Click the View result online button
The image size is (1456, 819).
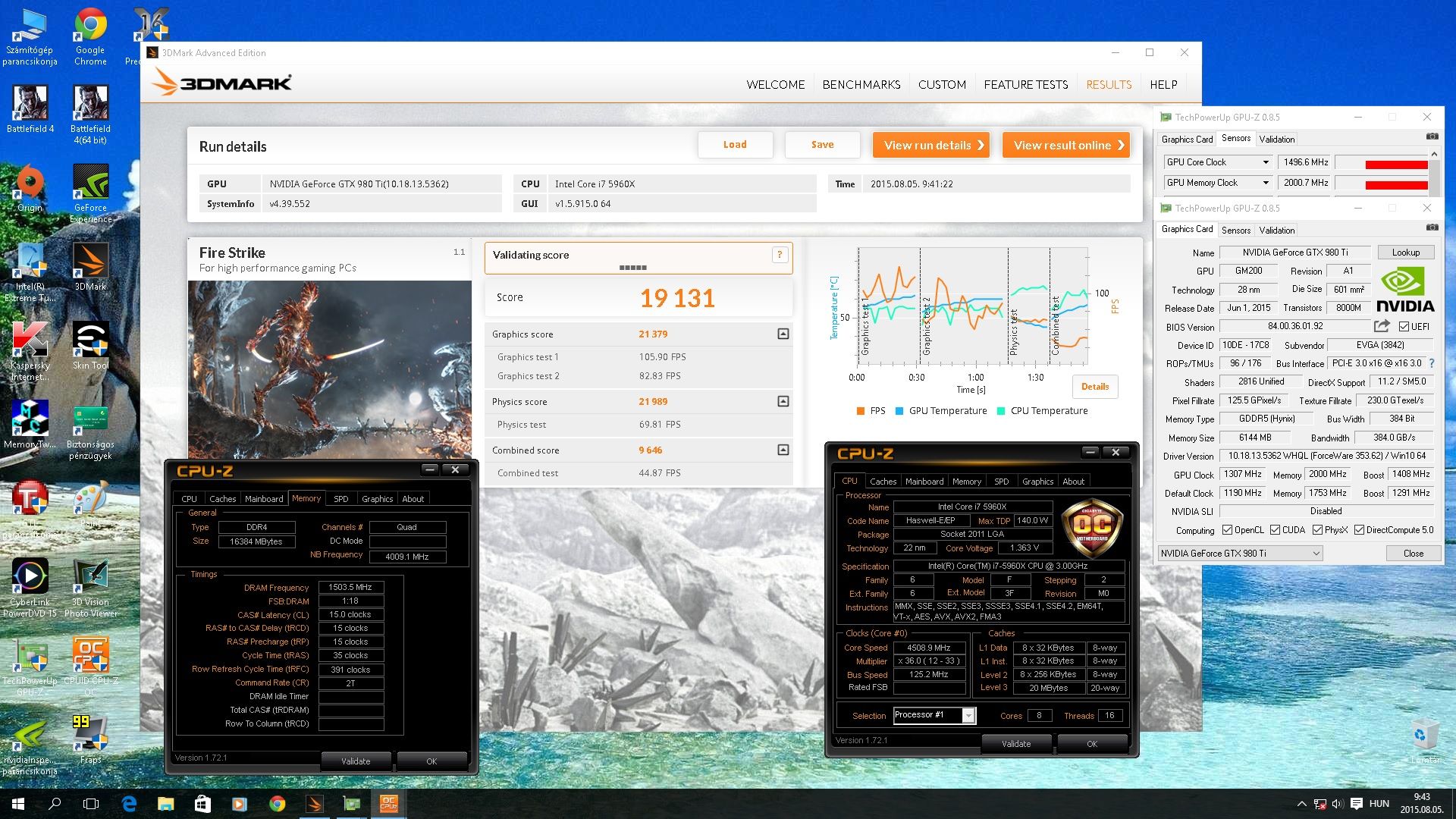pos(1065,145)
